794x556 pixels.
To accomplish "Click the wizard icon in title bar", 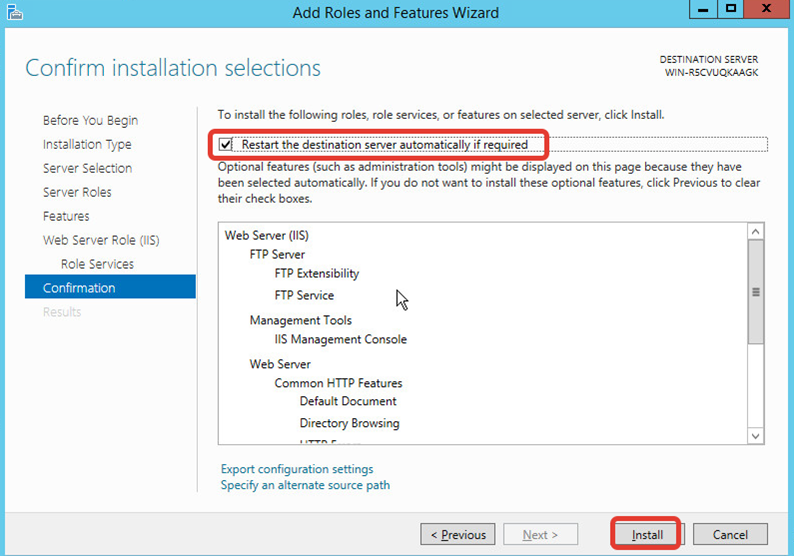I will tap(12, 12).
